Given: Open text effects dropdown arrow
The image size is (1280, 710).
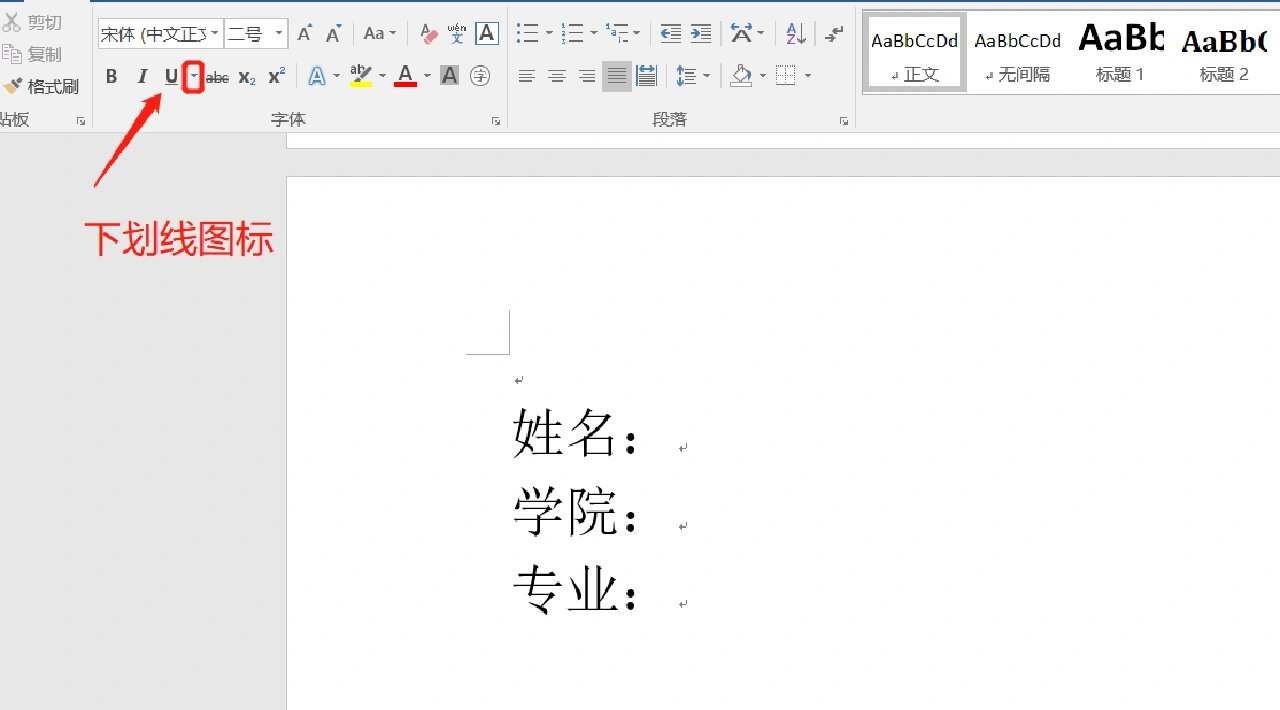Looking at the screenshot, I should click(x=337, y=76).
